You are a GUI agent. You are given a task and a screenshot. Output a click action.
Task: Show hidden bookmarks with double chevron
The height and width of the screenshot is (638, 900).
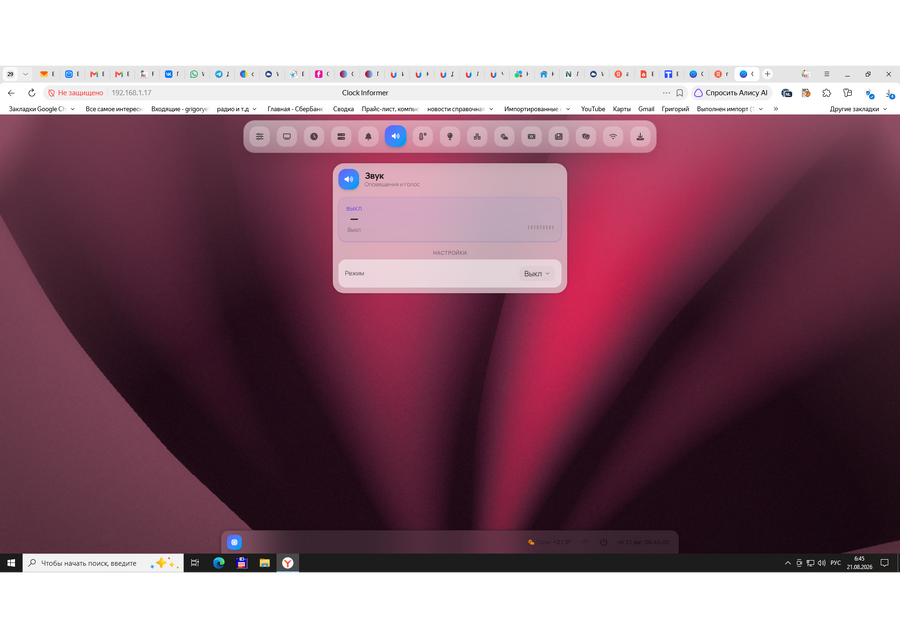pos(776,109)
